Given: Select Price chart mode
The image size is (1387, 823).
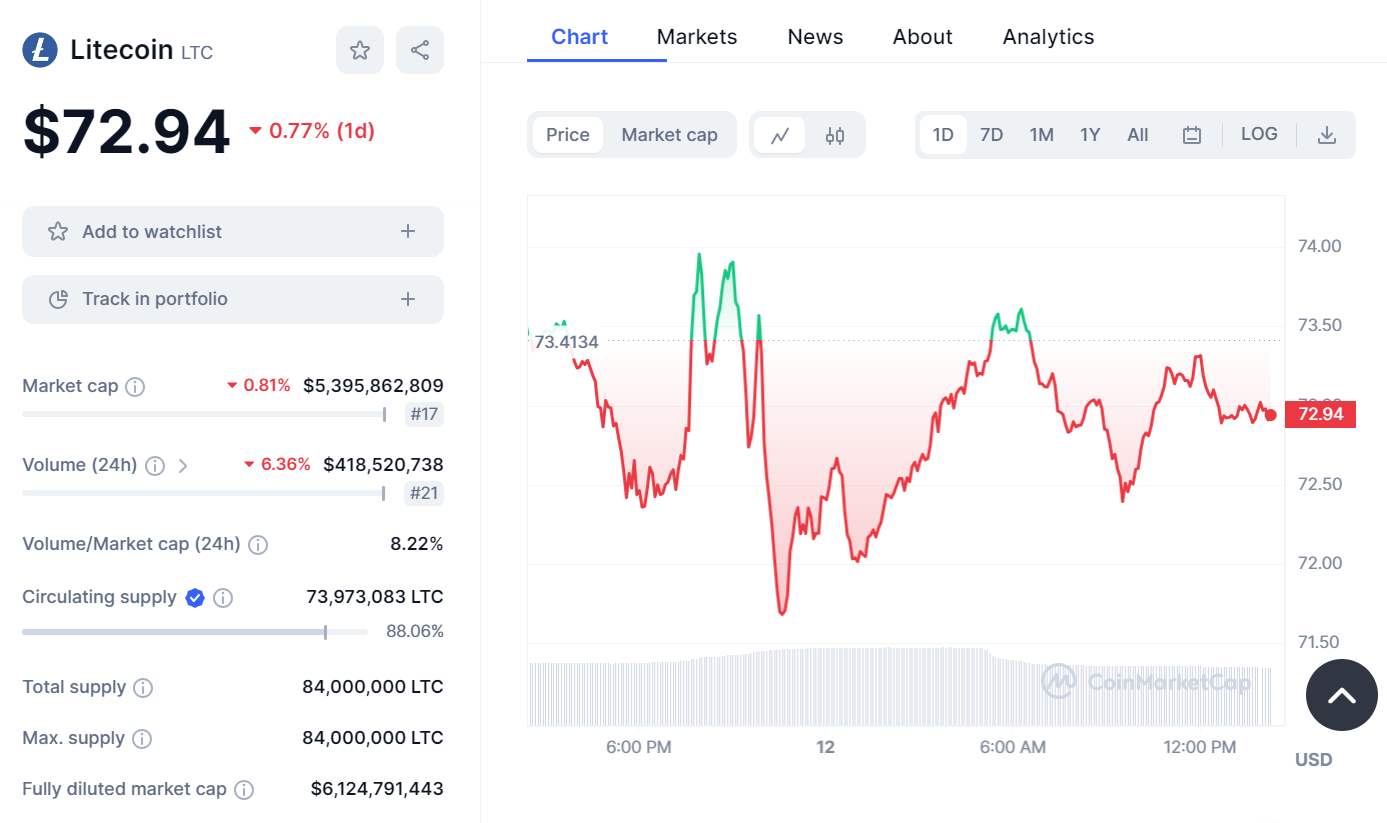Looking at the screenshot, I should 568,135.
